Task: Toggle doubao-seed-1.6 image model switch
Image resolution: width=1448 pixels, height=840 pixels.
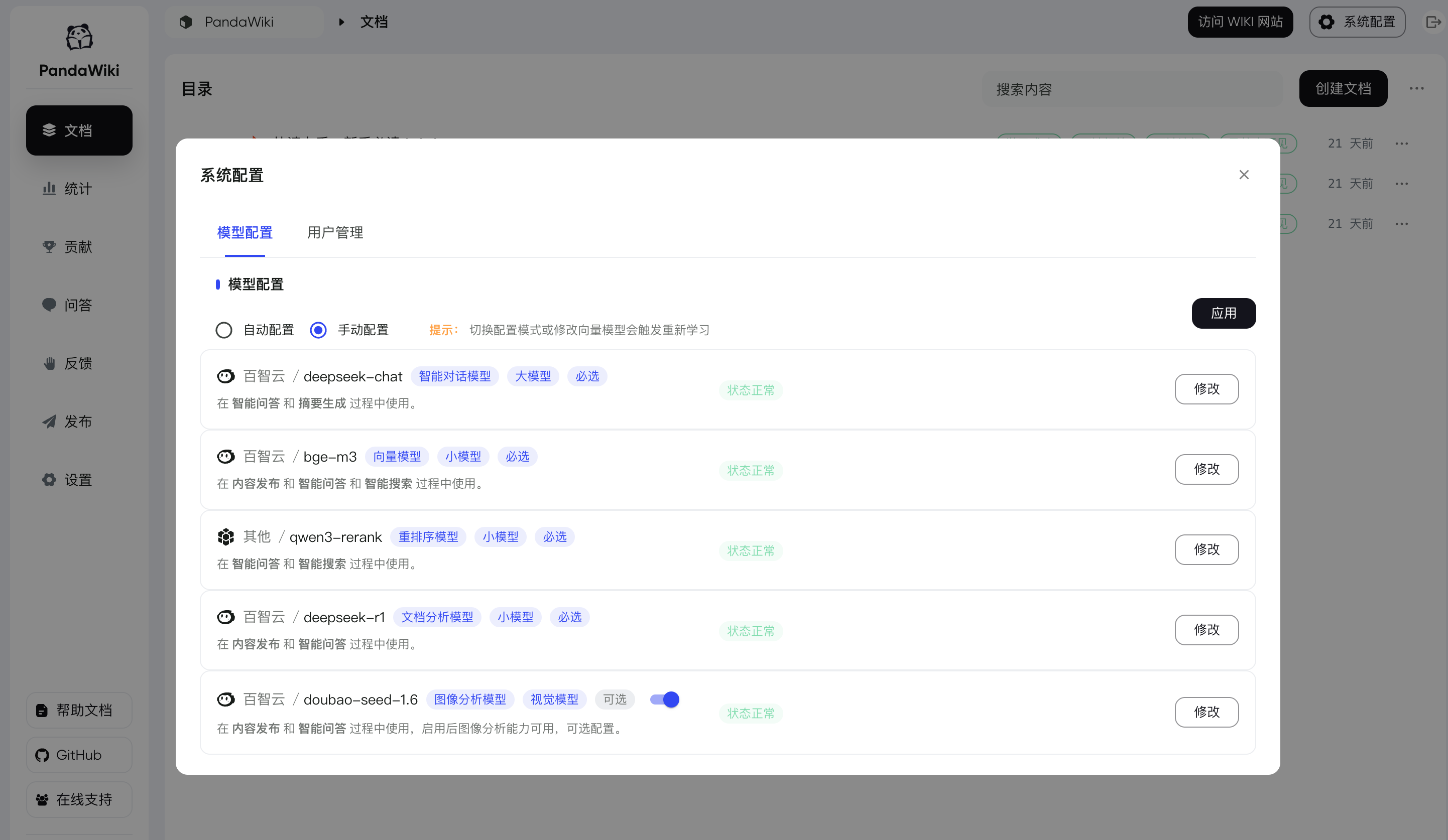Action: 664,699
